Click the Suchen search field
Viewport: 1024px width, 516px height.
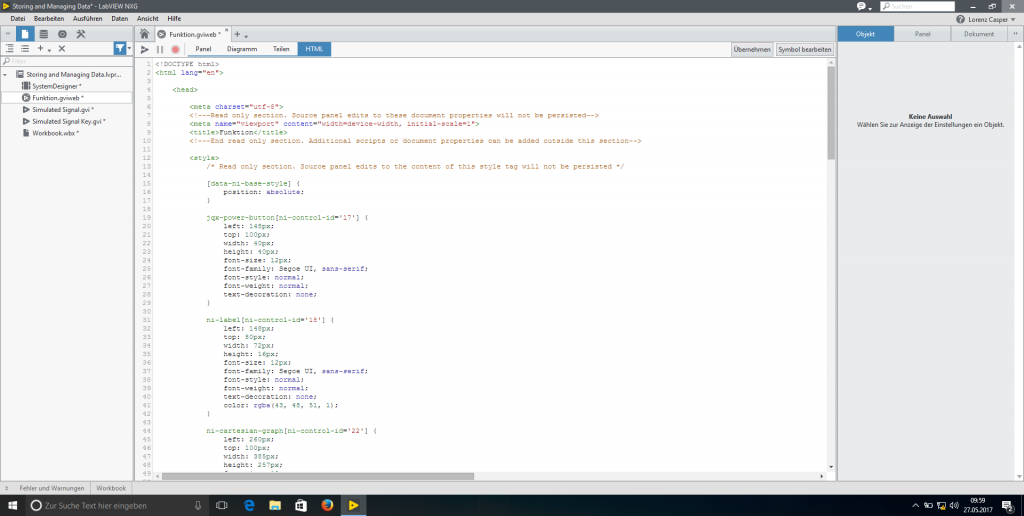tap(918, 6)
